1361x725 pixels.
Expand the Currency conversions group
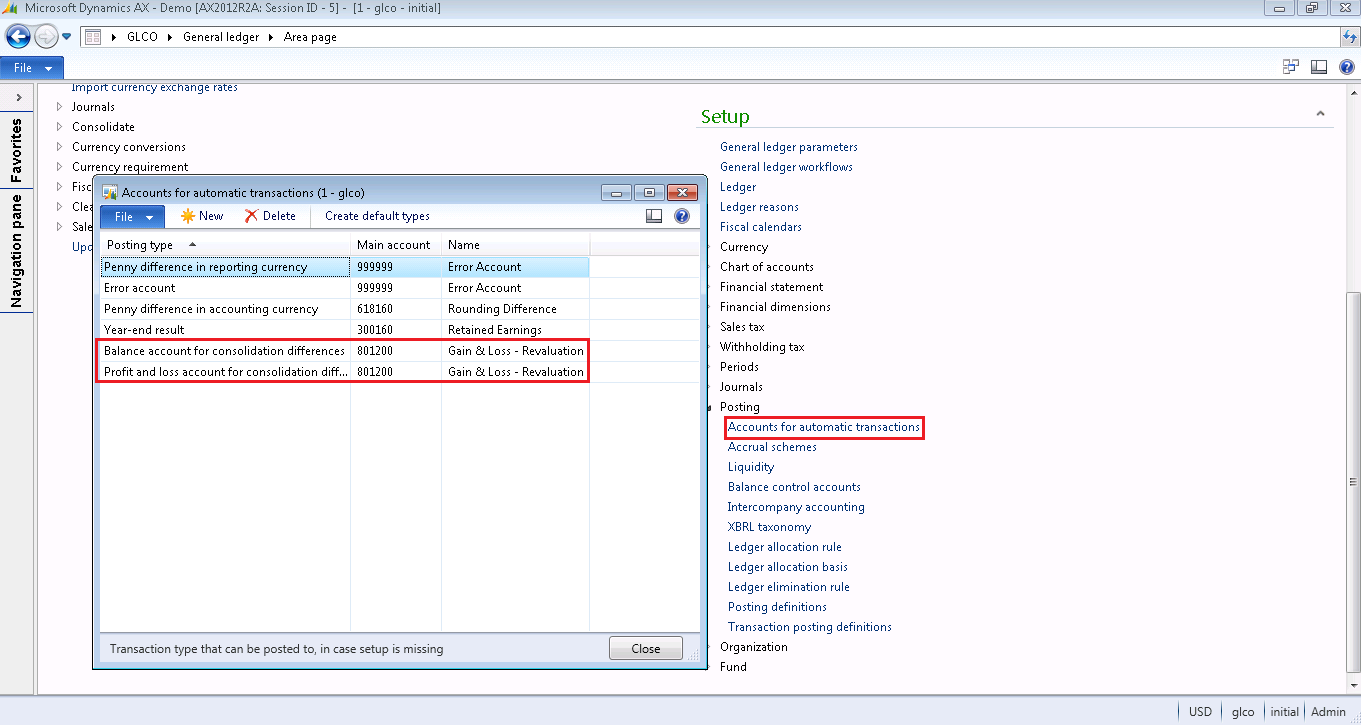(x=59, y=147)
